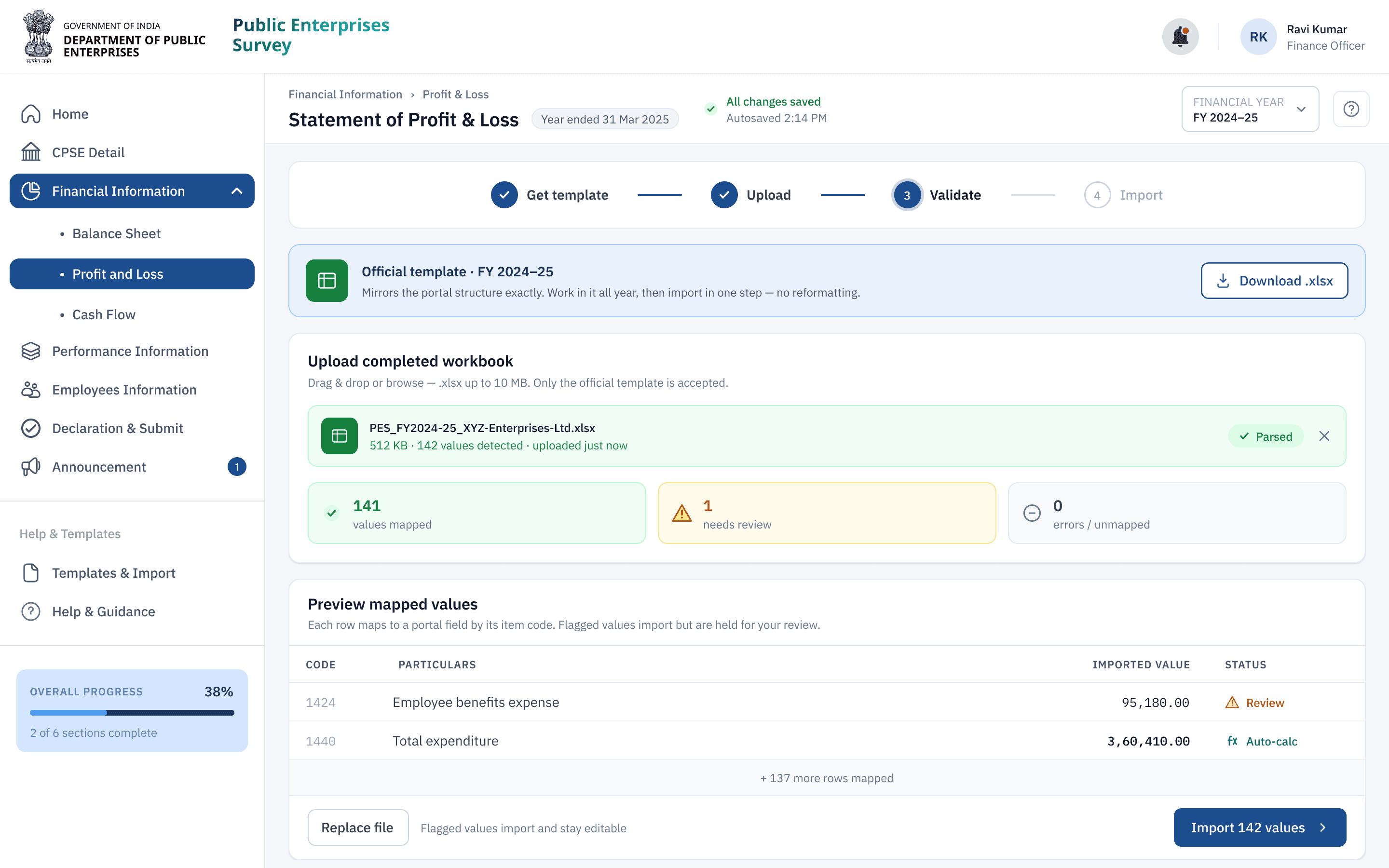The height and width of the screenshot is (868, 1389).
Task: Open Performance Information in sidebar
Action: pyautogui.click(x=130, y=351)
